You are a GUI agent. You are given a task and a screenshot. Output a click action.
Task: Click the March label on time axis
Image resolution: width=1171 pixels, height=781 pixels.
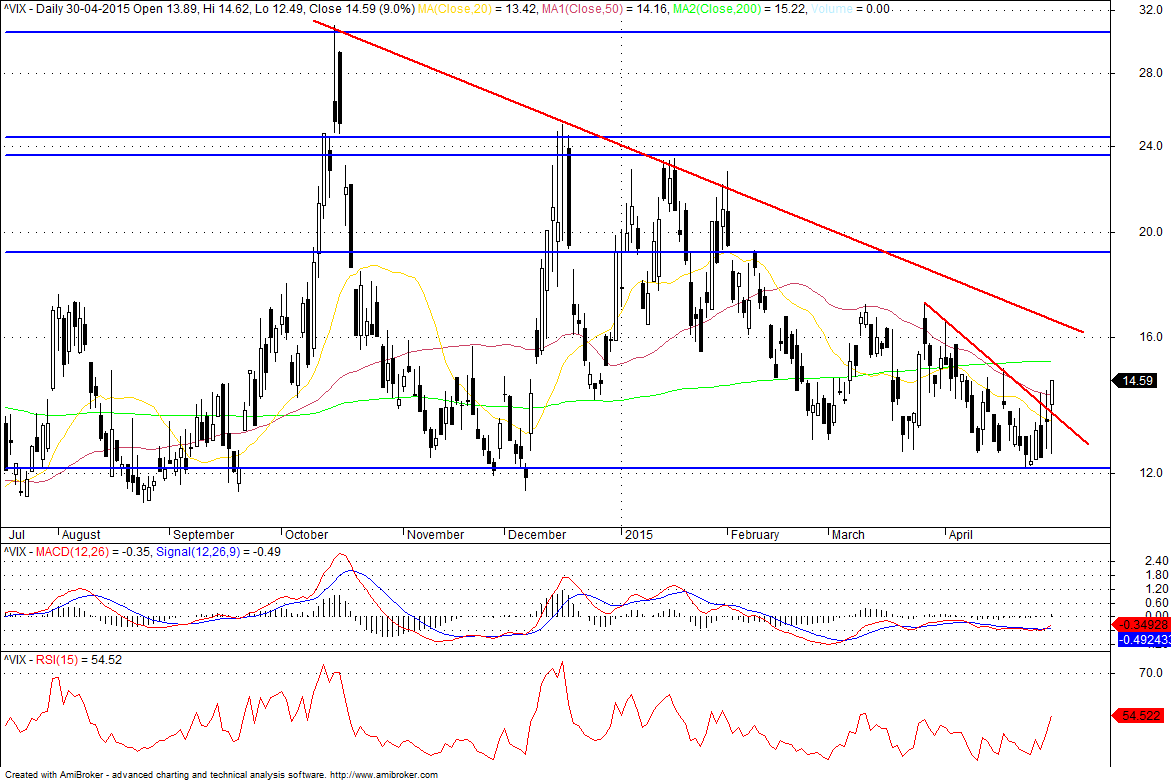click(848, 535)
